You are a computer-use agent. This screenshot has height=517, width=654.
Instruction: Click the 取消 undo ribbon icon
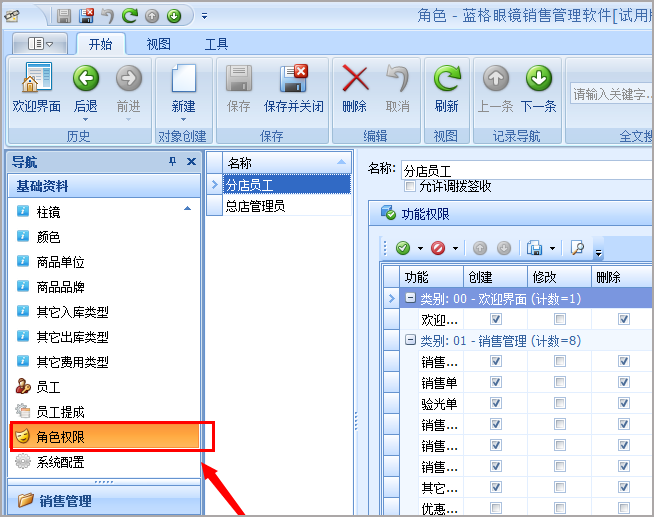click(397, 78)
